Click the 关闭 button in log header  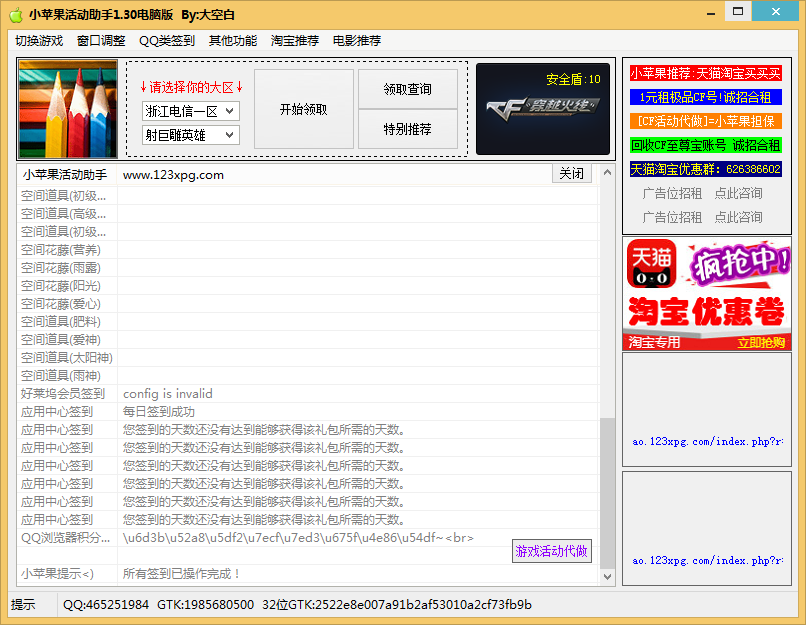[x=572, y=173]
